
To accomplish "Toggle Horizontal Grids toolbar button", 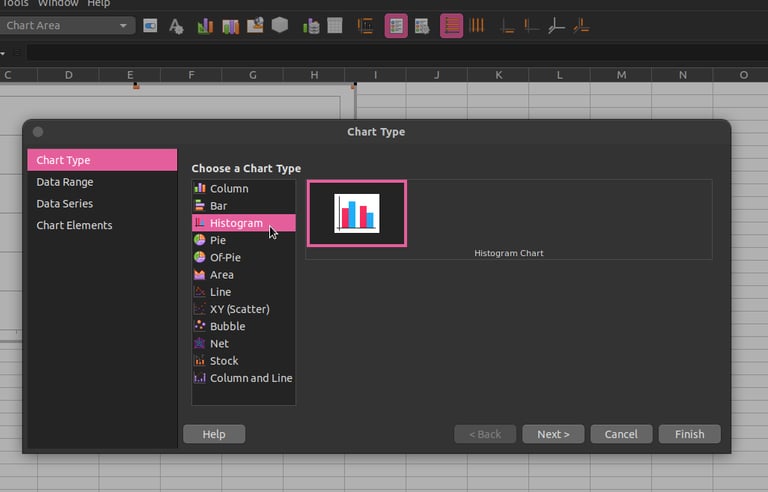I will (451, 25).
